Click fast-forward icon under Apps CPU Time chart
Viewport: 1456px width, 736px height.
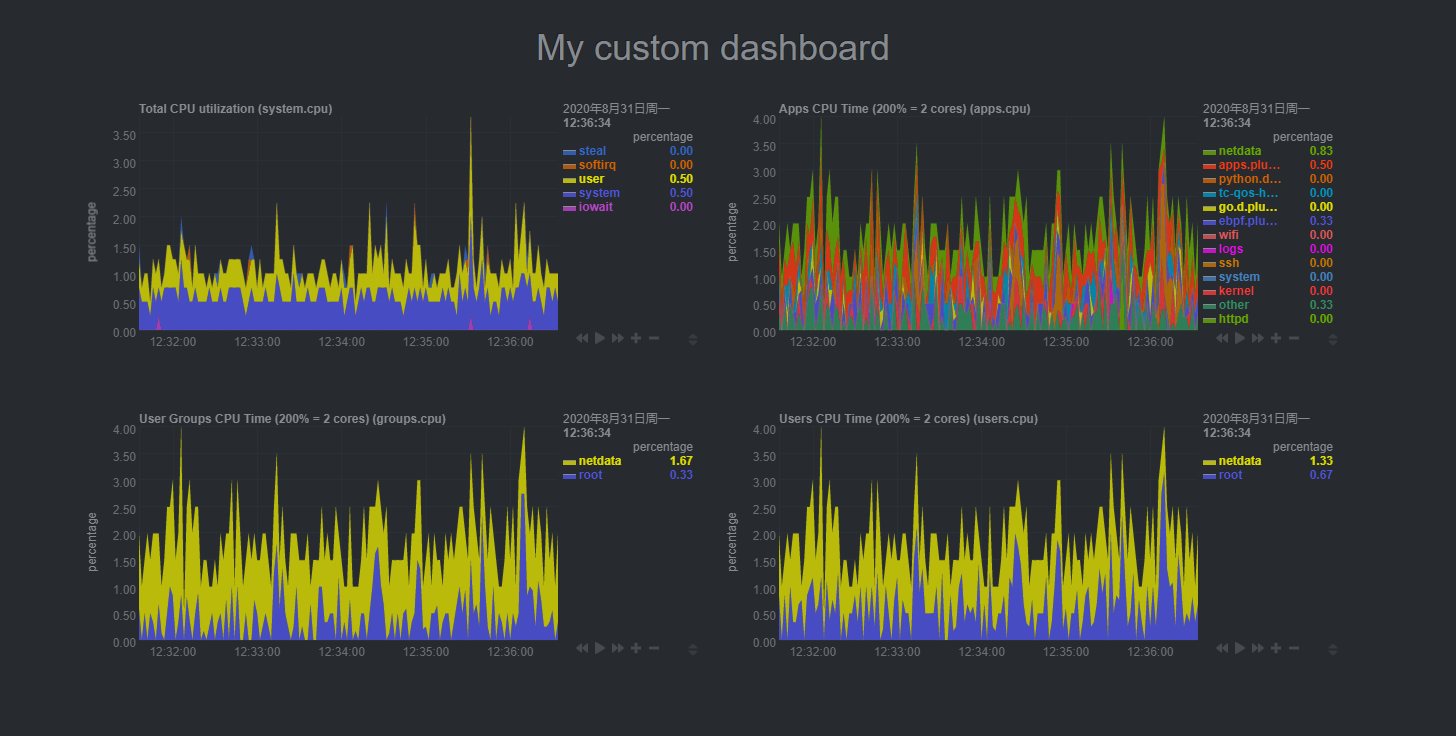point(1258,339)
